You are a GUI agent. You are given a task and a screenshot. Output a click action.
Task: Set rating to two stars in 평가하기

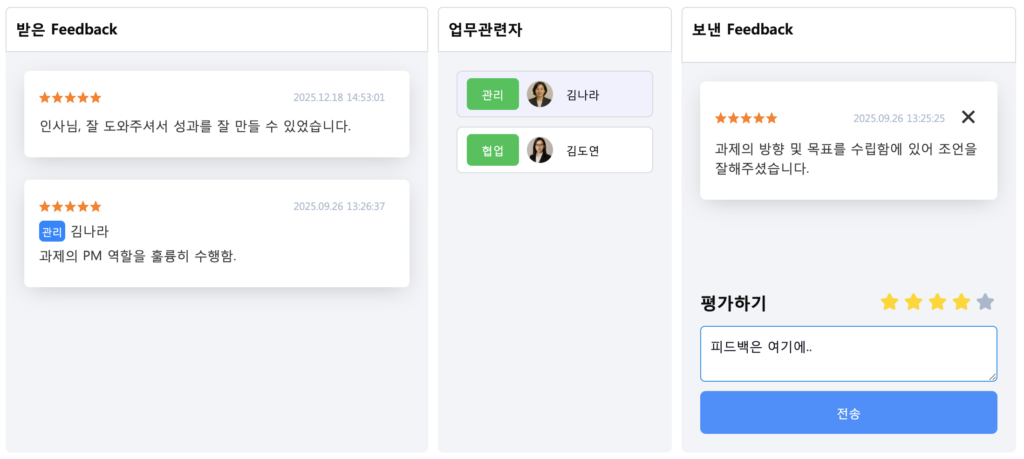pos(913,302)
